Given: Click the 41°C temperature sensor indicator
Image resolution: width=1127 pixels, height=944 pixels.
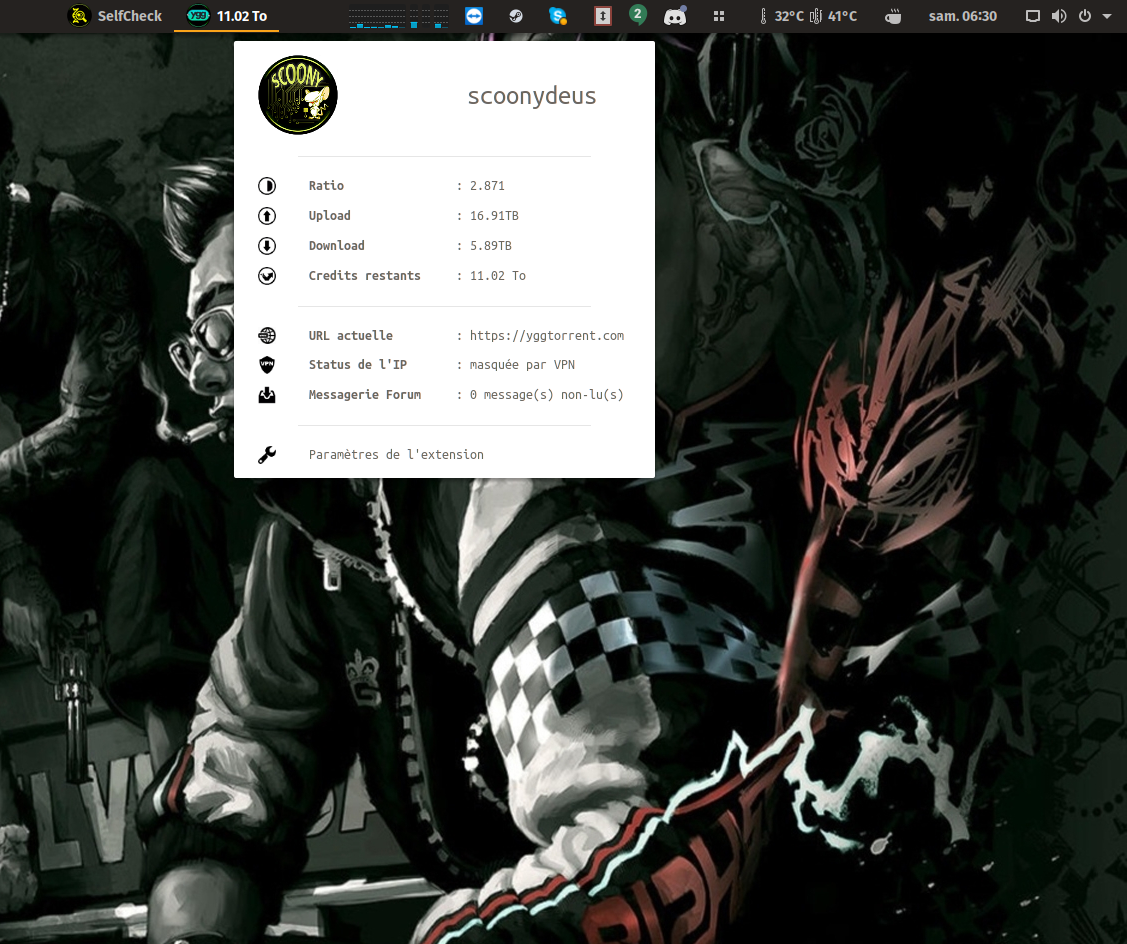Looking at the screenshot, I should (834, 16).
